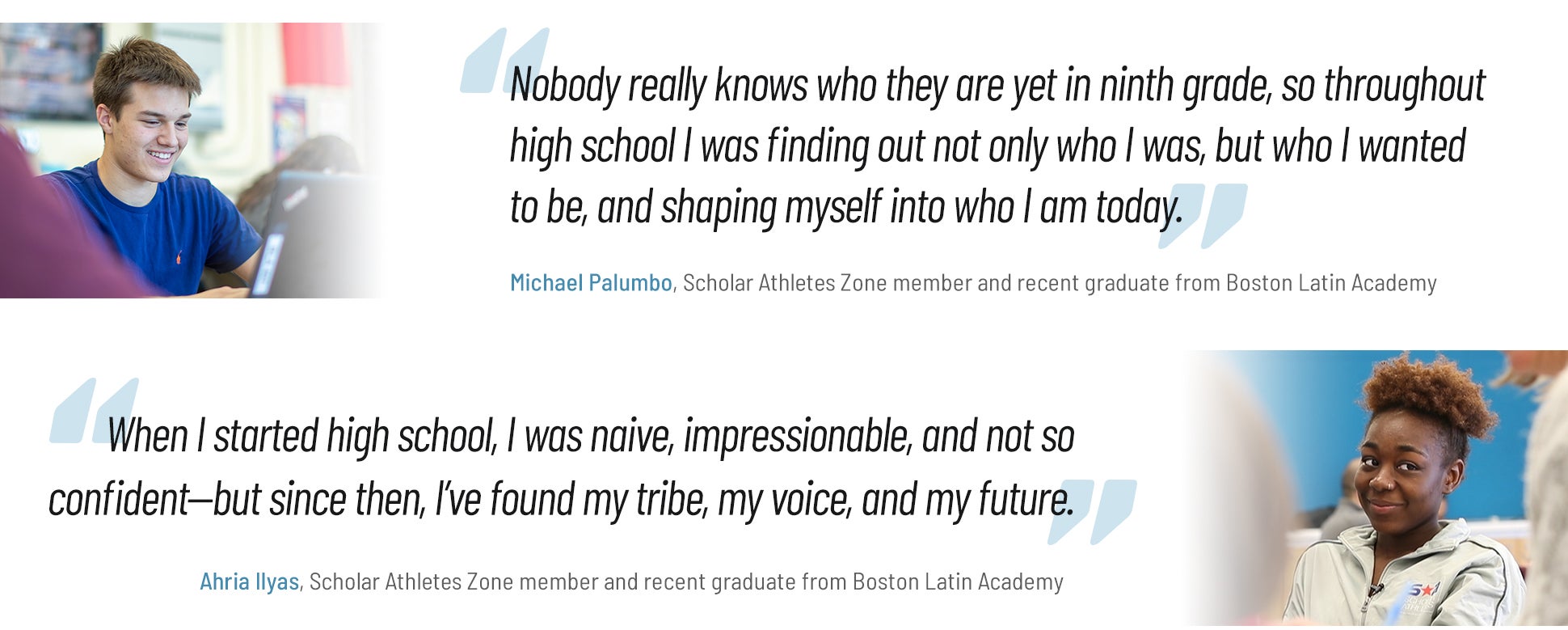
Task: Click the quote line starting "Nobody really knows"
Action: point(997,86)
